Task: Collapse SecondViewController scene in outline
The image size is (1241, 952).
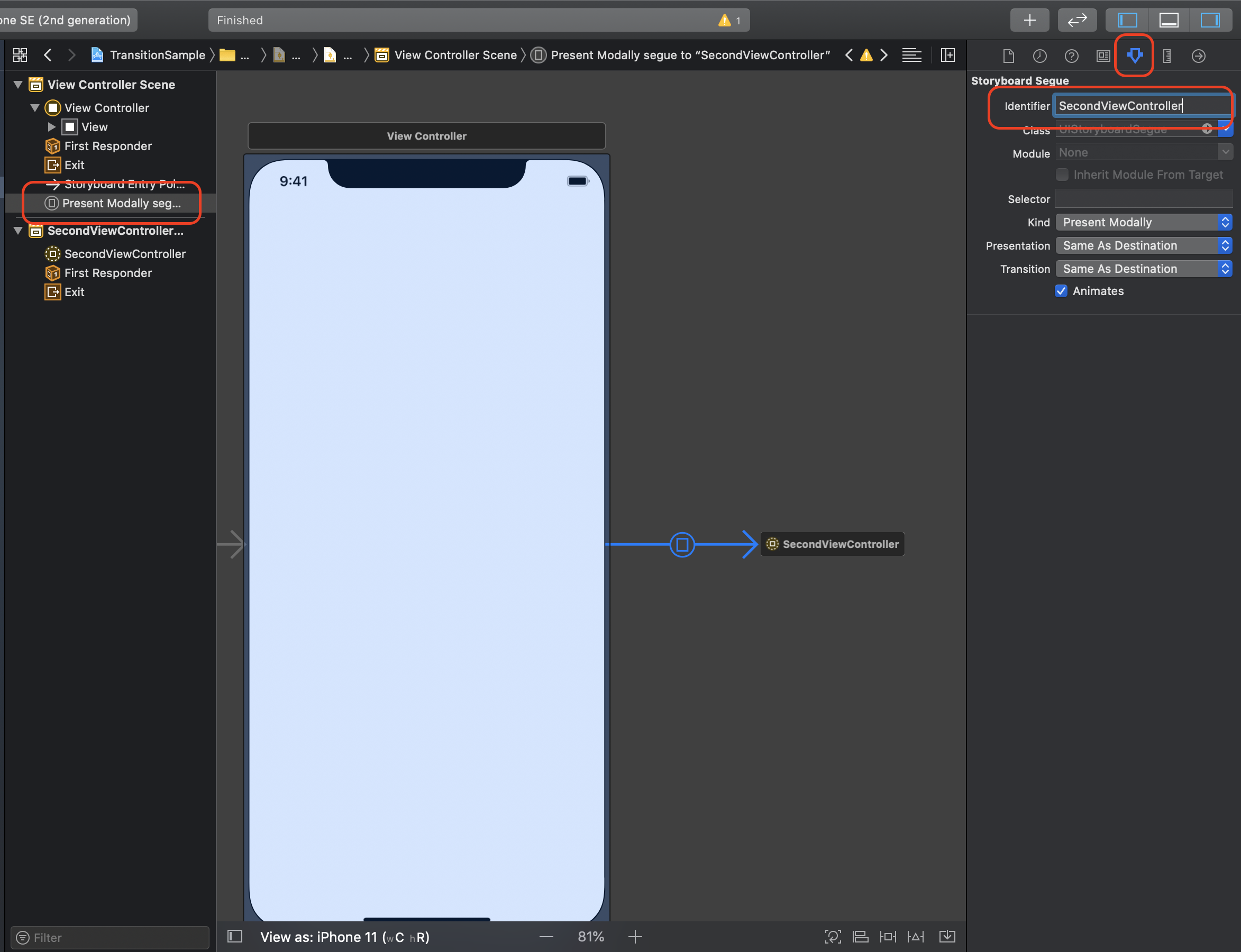Action: click(18, 231)
